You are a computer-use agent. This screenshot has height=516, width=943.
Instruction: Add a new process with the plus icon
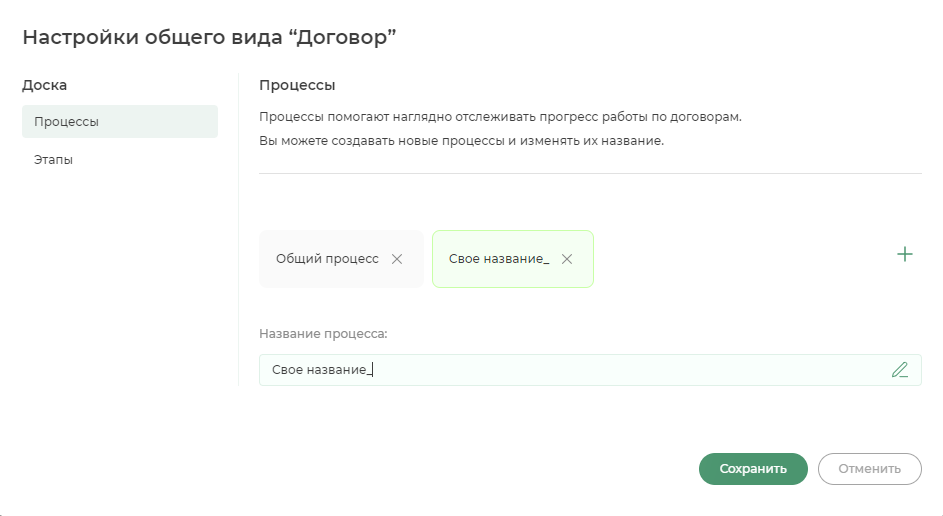(905, 254)
